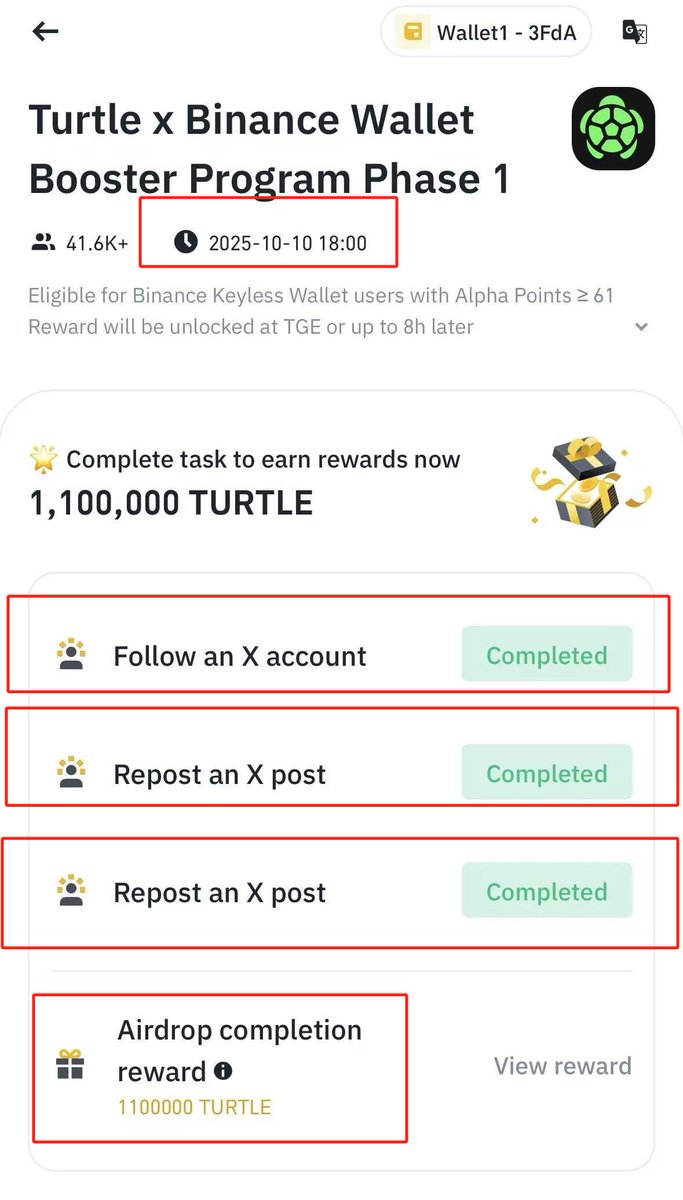Image resolution: width=683 pixels, height=1200 pixels.
Task: Open info icon beside Airdrop completion reward
Action: tap(223, 1071)
